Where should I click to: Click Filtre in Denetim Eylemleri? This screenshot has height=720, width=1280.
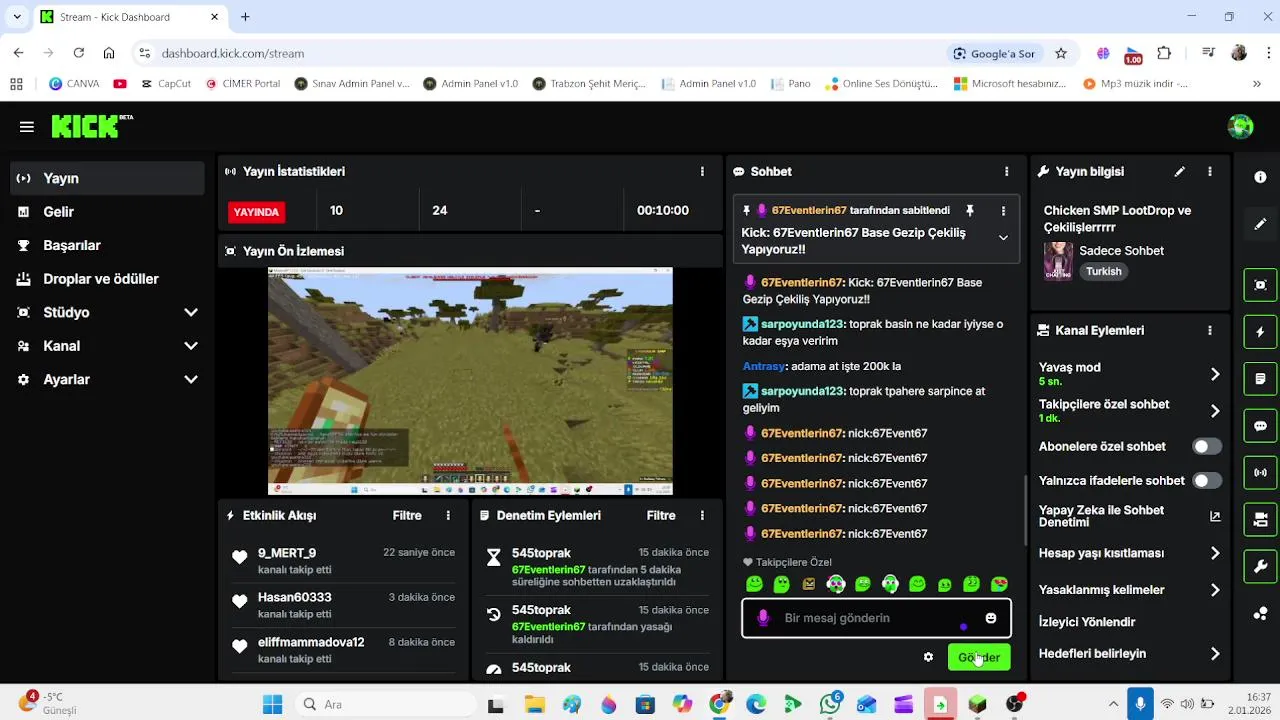[661, 516]
